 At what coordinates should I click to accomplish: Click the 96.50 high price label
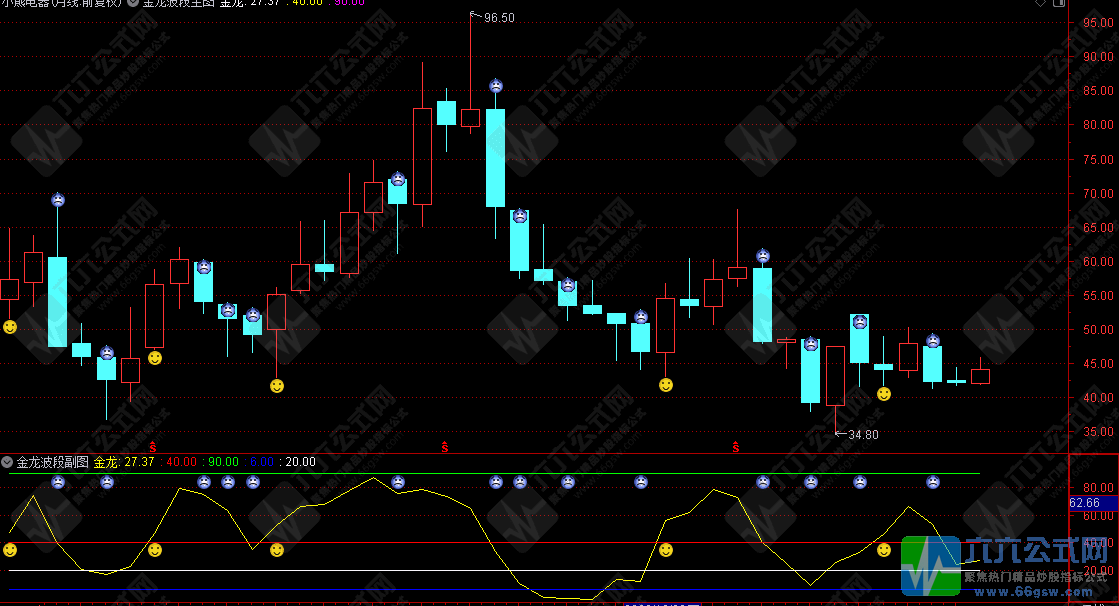coord(498,18)
